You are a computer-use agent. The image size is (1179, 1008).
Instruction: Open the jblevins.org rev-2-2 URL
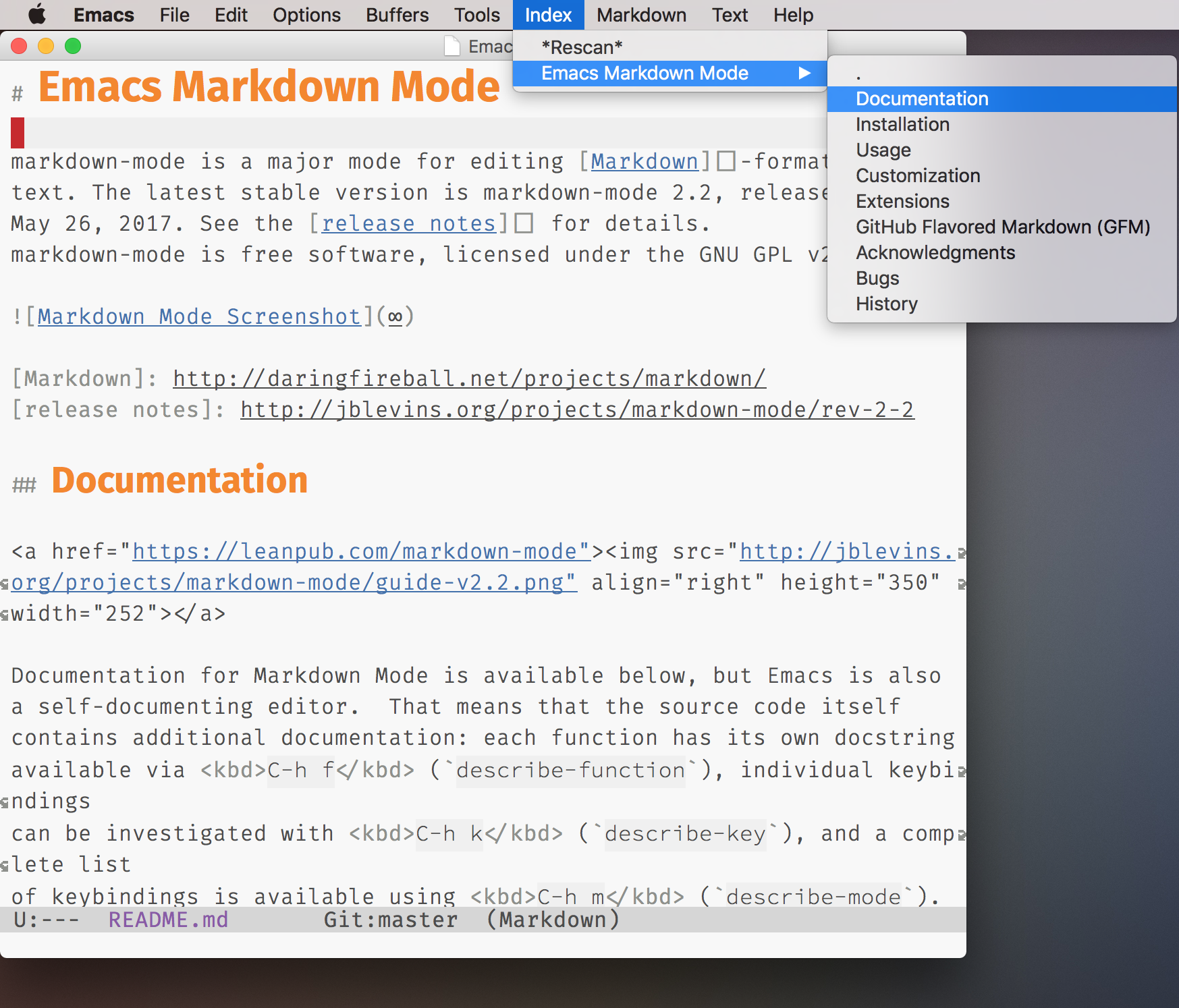click(578, 410)
